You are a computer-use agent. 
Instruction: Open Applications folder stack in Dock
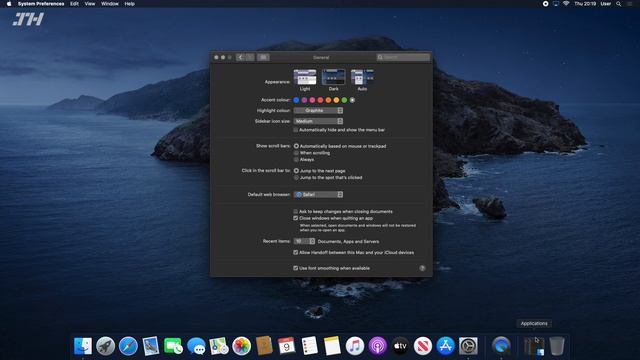point(534,346)
